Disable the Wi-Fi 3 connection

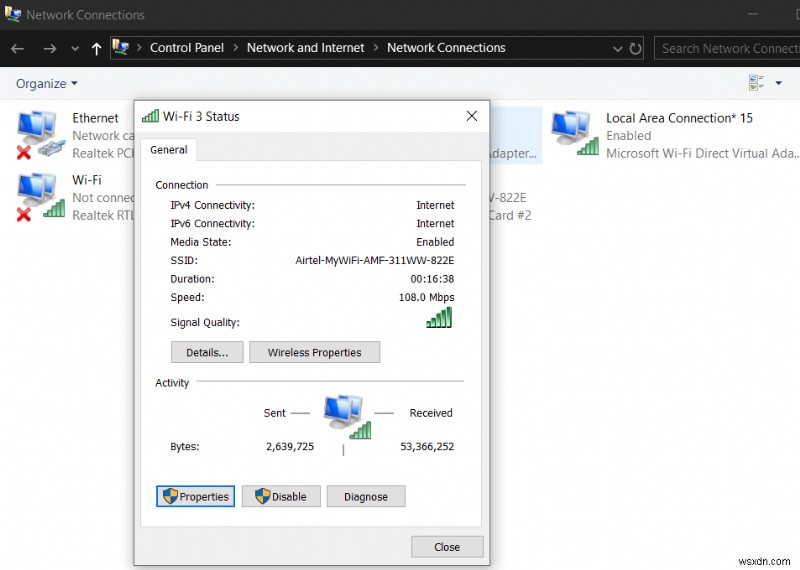pos(281,497)
